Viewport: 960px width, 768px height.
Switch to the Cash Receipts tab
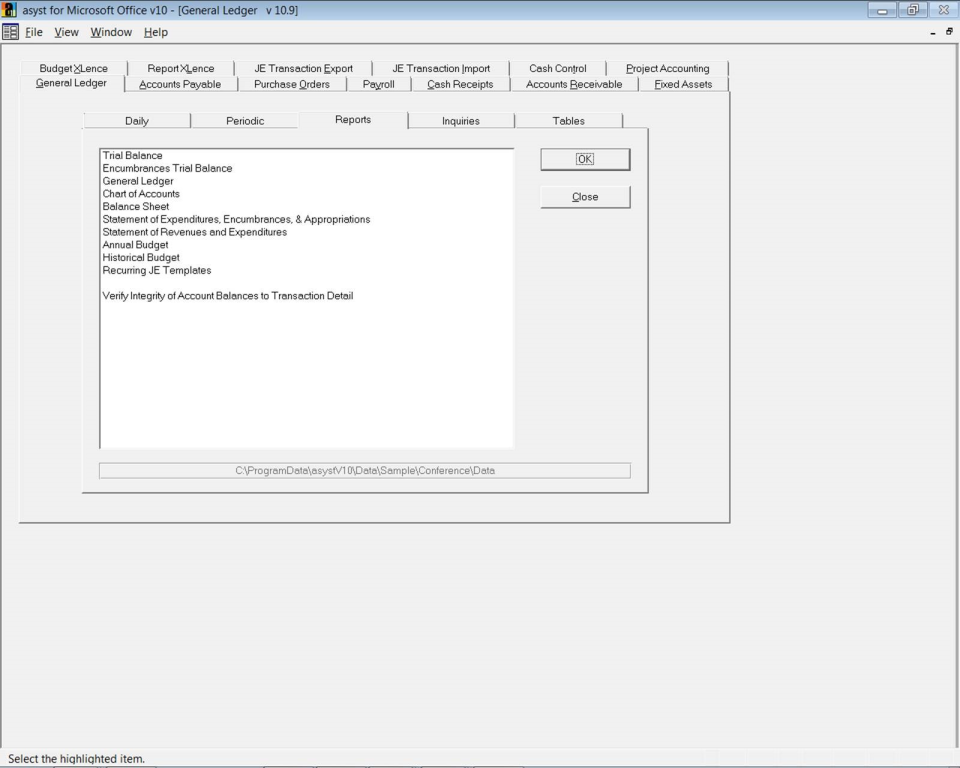[x=460, y=85]
